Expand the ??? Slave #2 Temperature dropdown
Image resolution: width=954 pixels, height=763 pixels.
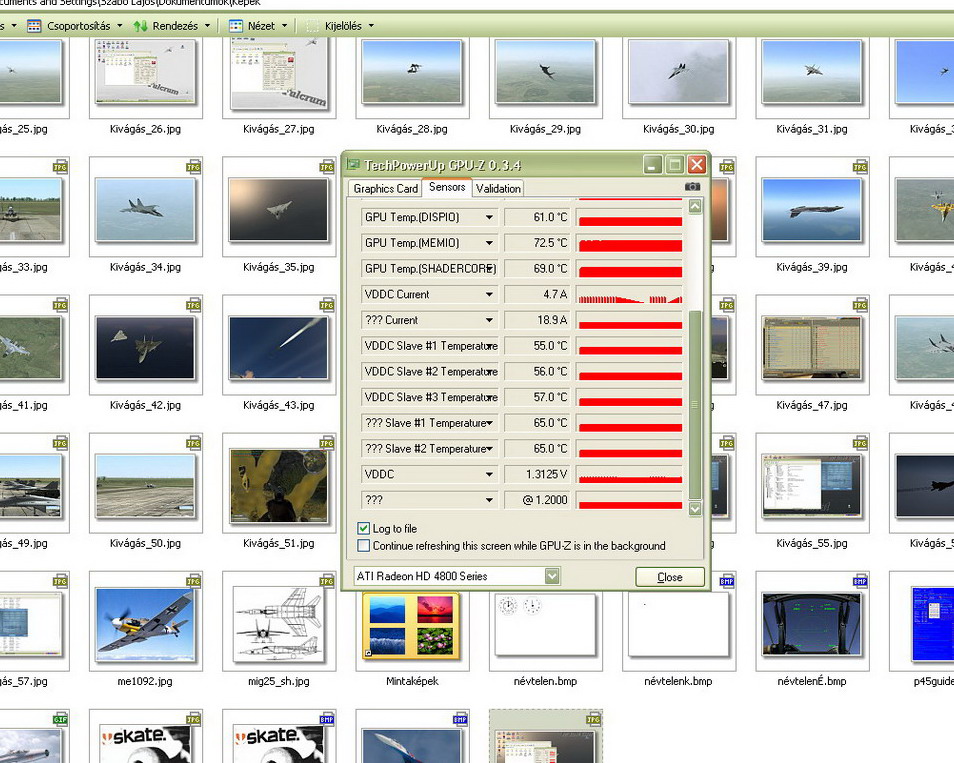click(489, 448)
